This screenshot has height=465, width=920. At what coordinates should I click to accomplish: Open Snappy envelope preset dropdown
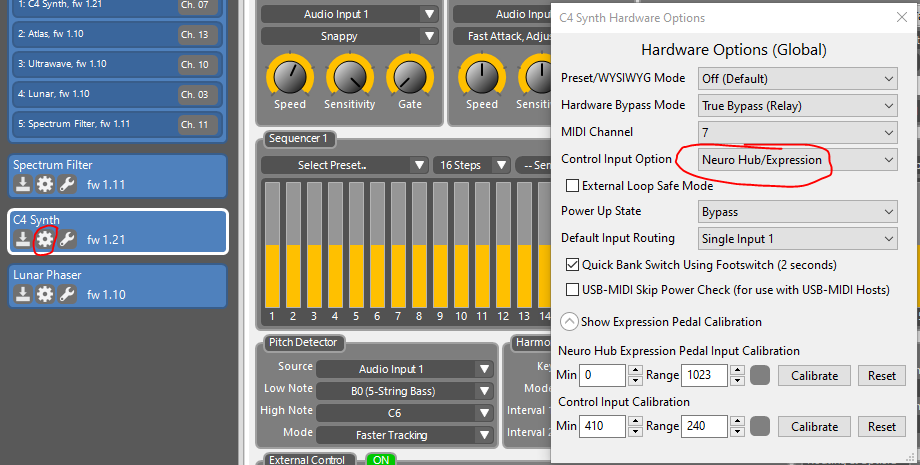point(350,36)
